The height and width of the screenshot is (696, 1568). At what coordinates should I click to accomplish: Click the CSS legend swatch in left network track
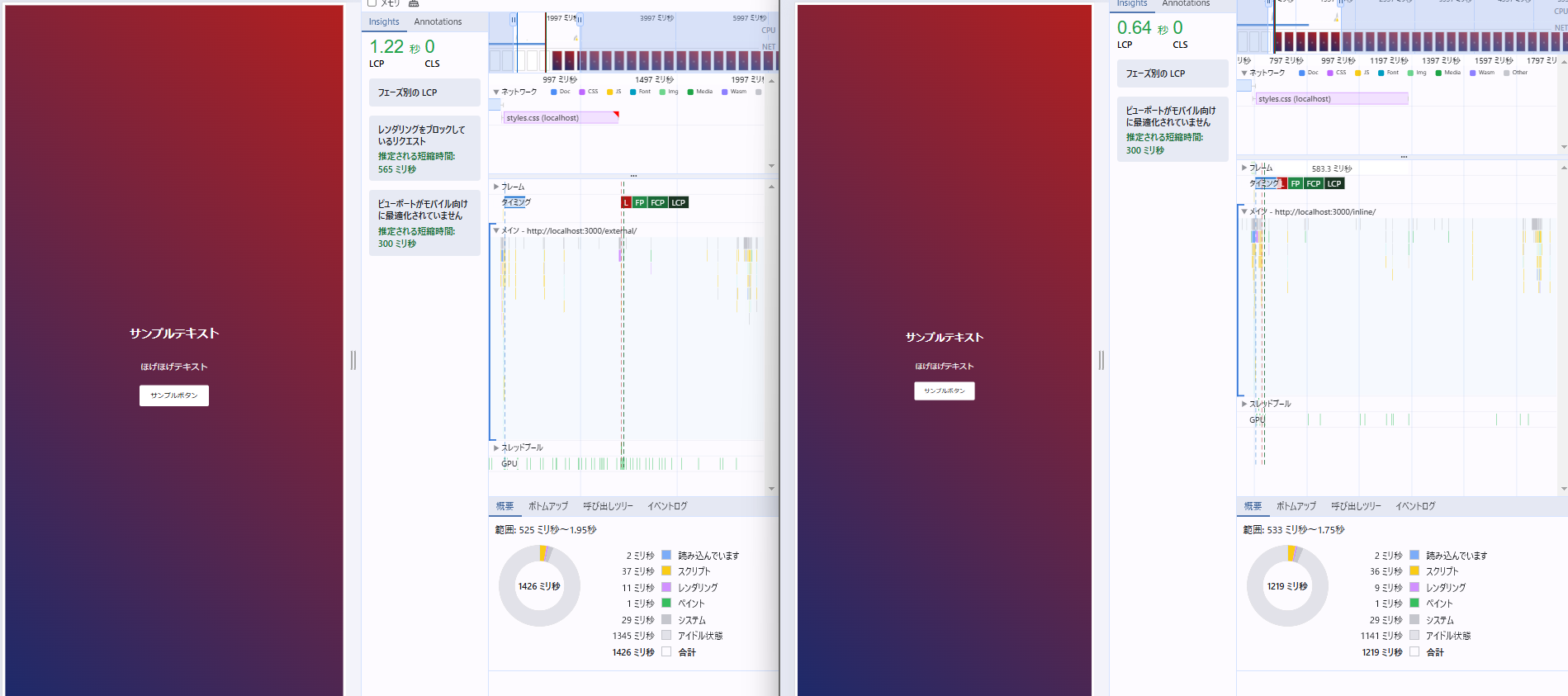(582, 92)
